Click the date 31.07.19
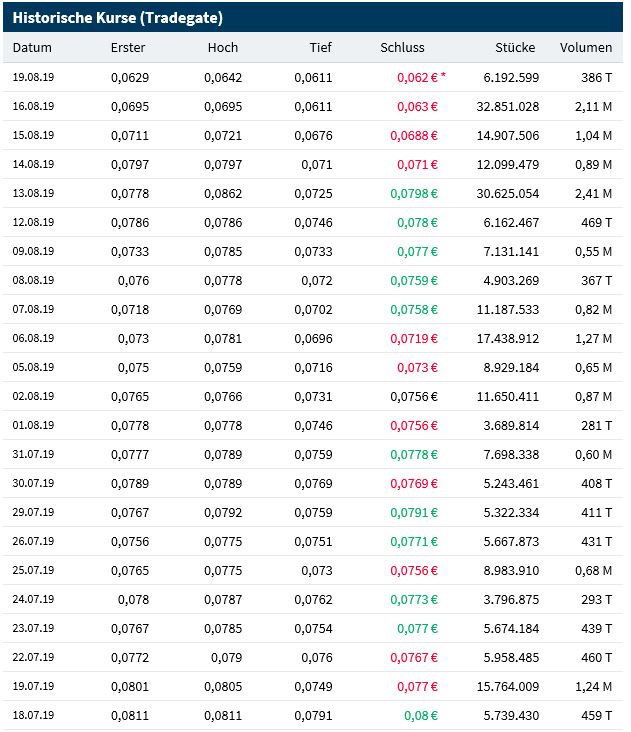Image resolution: width=631 pixels, height=732 pixels. point(34,454)
